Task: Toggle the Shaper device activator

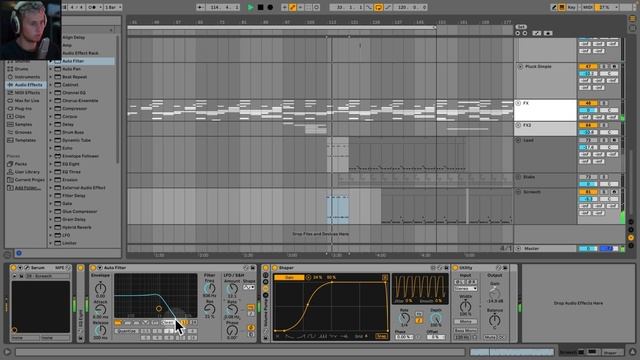Action: [274, 268]
